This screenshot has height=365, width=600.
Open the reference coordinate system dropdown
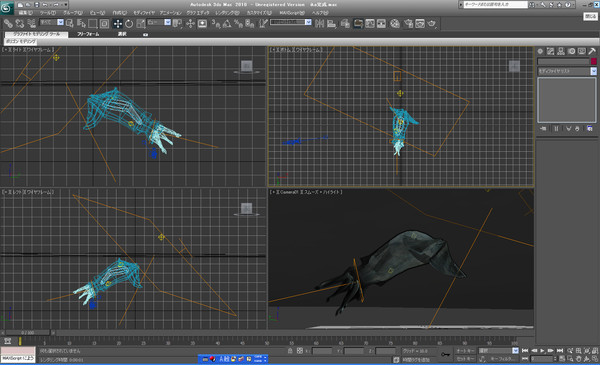tap(159, 23)
